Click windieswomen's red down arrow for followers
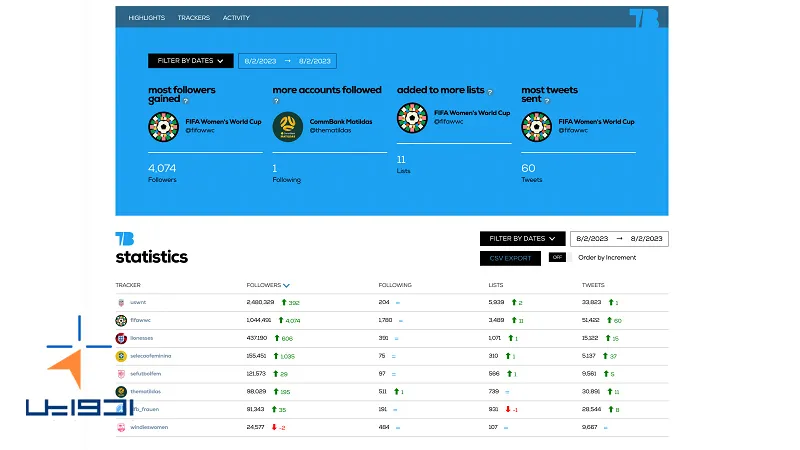The width and height of the screenshot is (800, 450). (x=274, y=427)
